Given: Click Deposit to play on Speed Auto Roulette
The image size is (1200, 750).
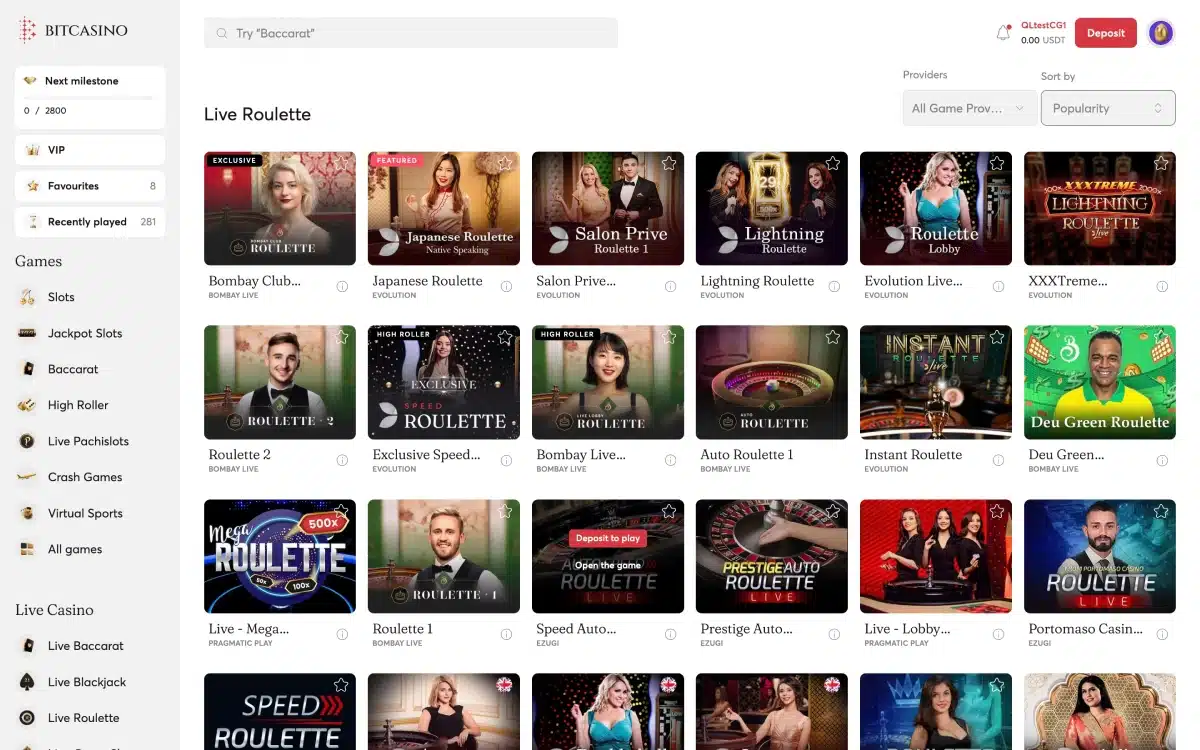Looking at the screenshot, I should 608,538.
